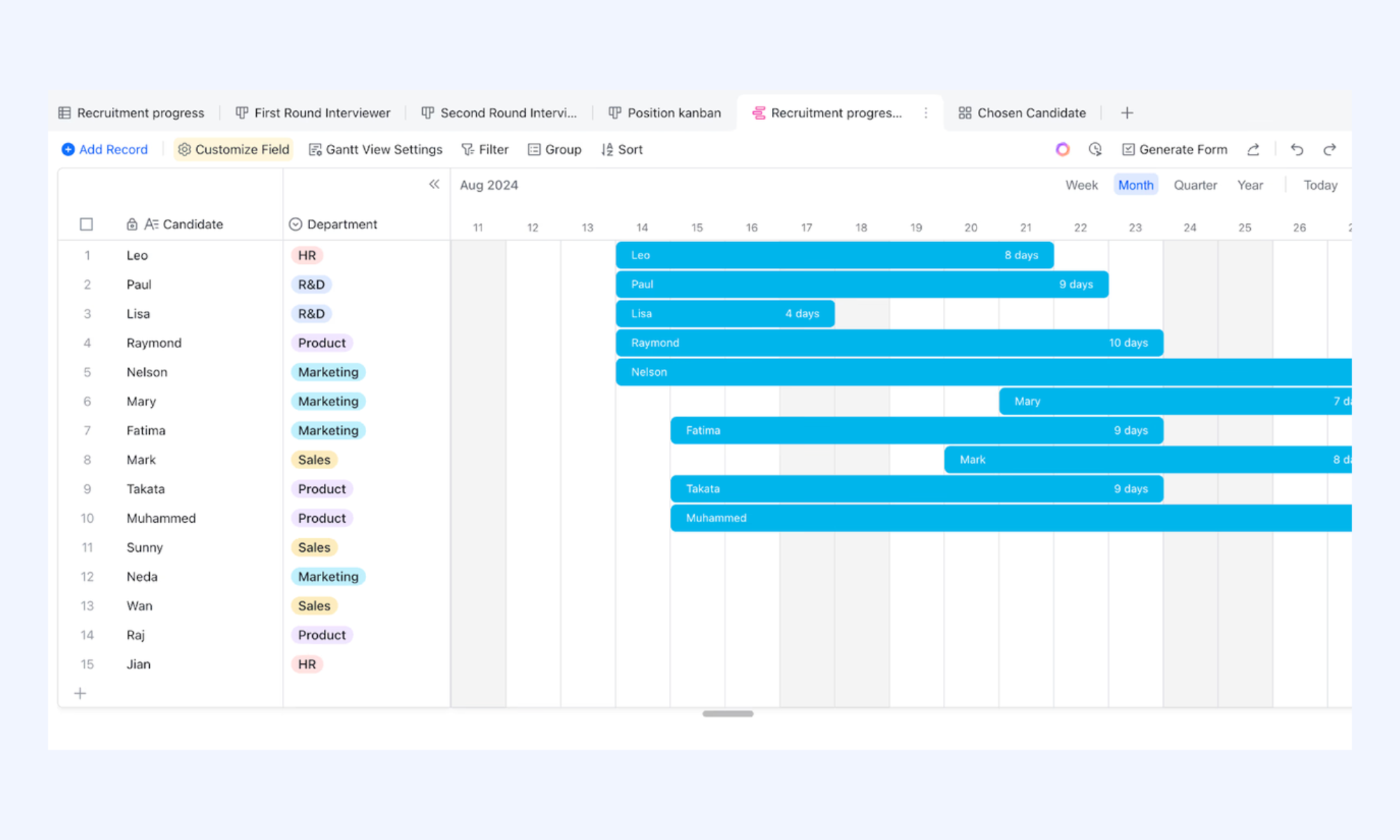Switch the time scale to Week

pyautogui.click(x=1081, y=185)
